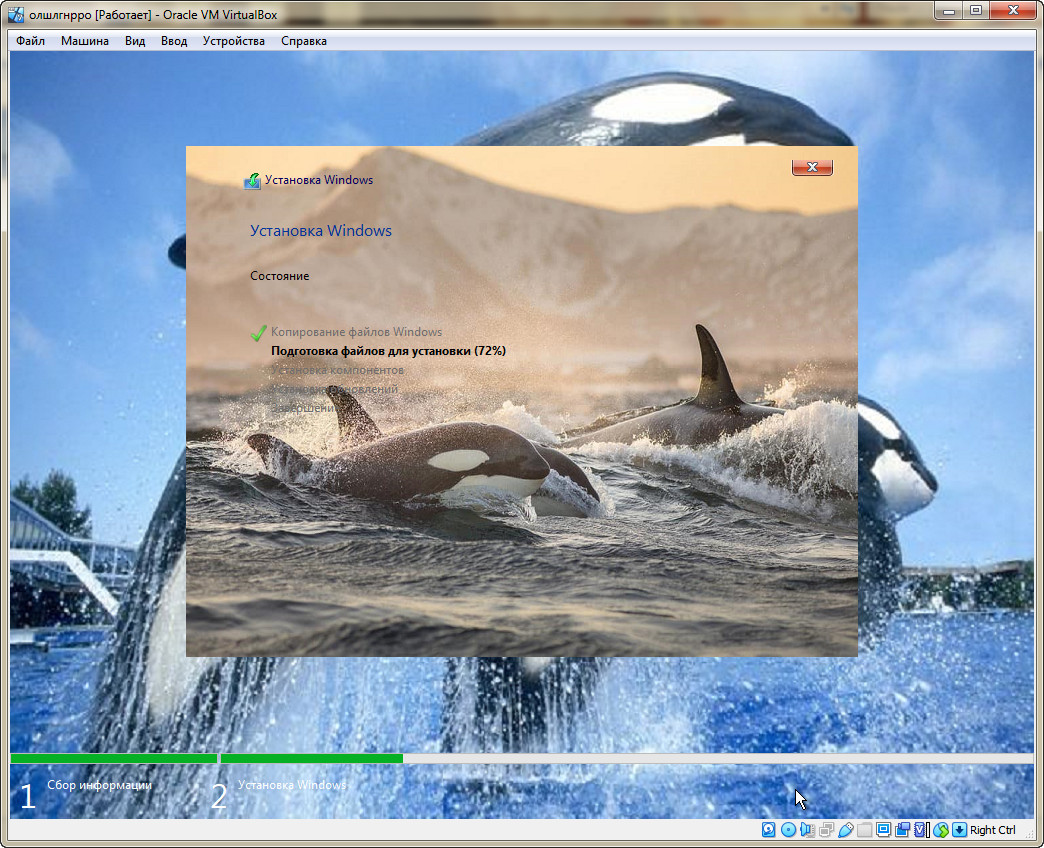The image size is (1044, 848).
Task: Open the Ввод menu
Action: coord(174,41)
